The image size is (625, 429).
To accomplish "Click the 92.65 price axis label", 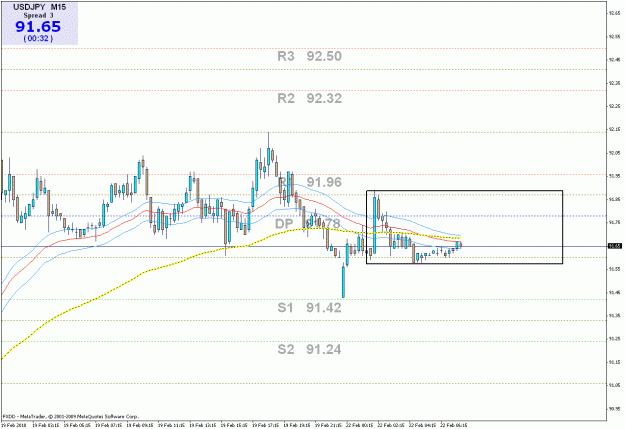I will click(x=614, y=13).
